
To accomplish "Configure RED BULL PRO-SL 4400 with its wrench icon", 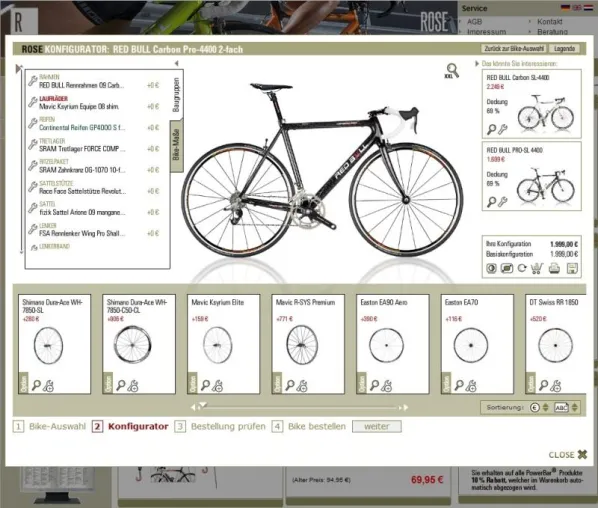I will 503,201.
